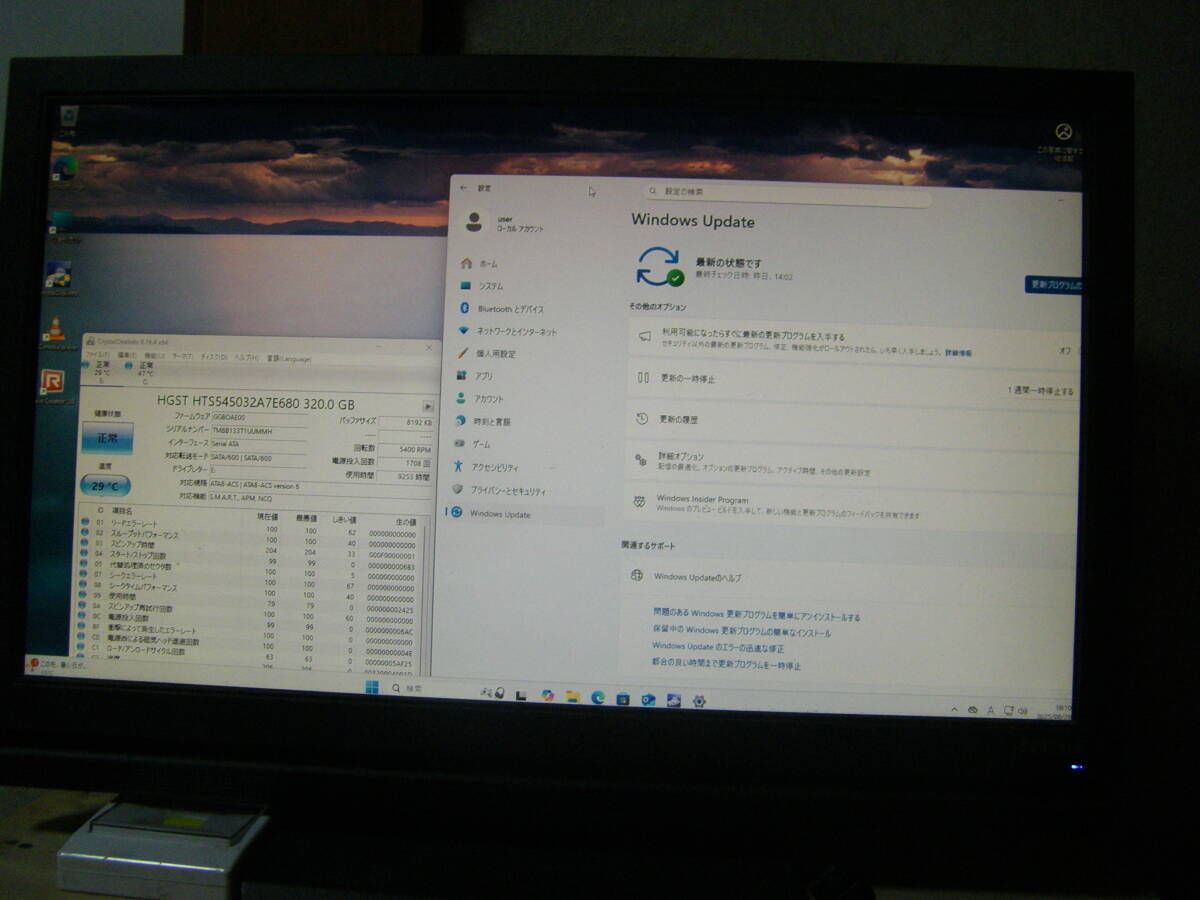
Task: Open the Copilot icon on the taskbar
Action: 548,695
